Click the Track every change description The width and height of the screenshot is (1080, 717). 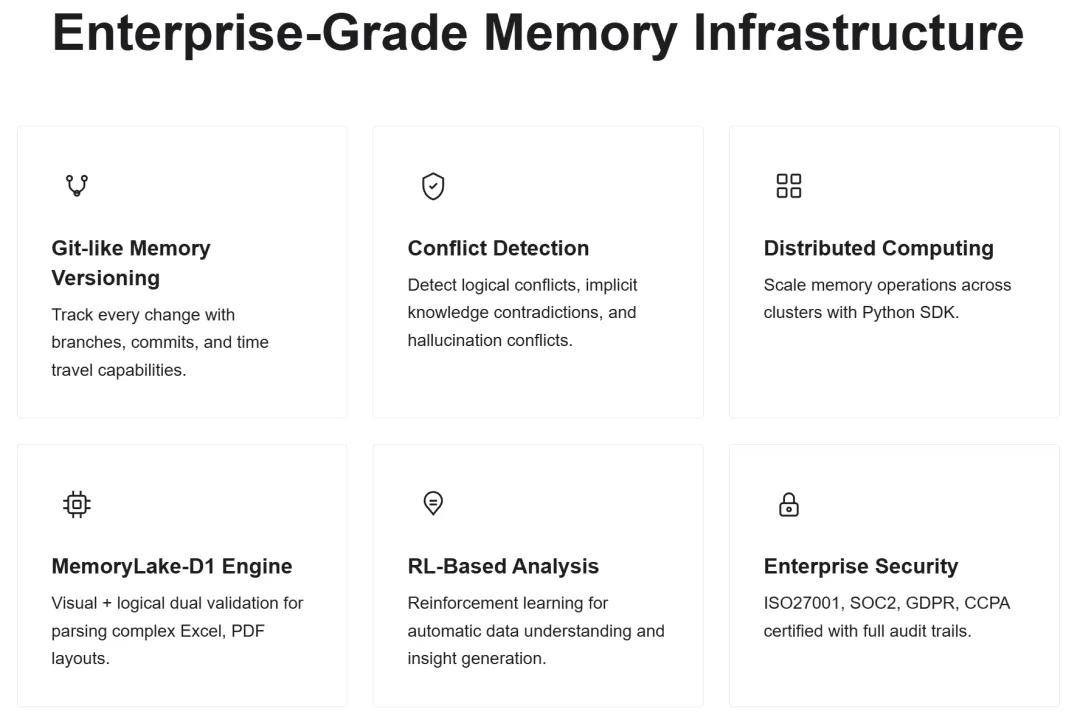click(x=143, y=315)
